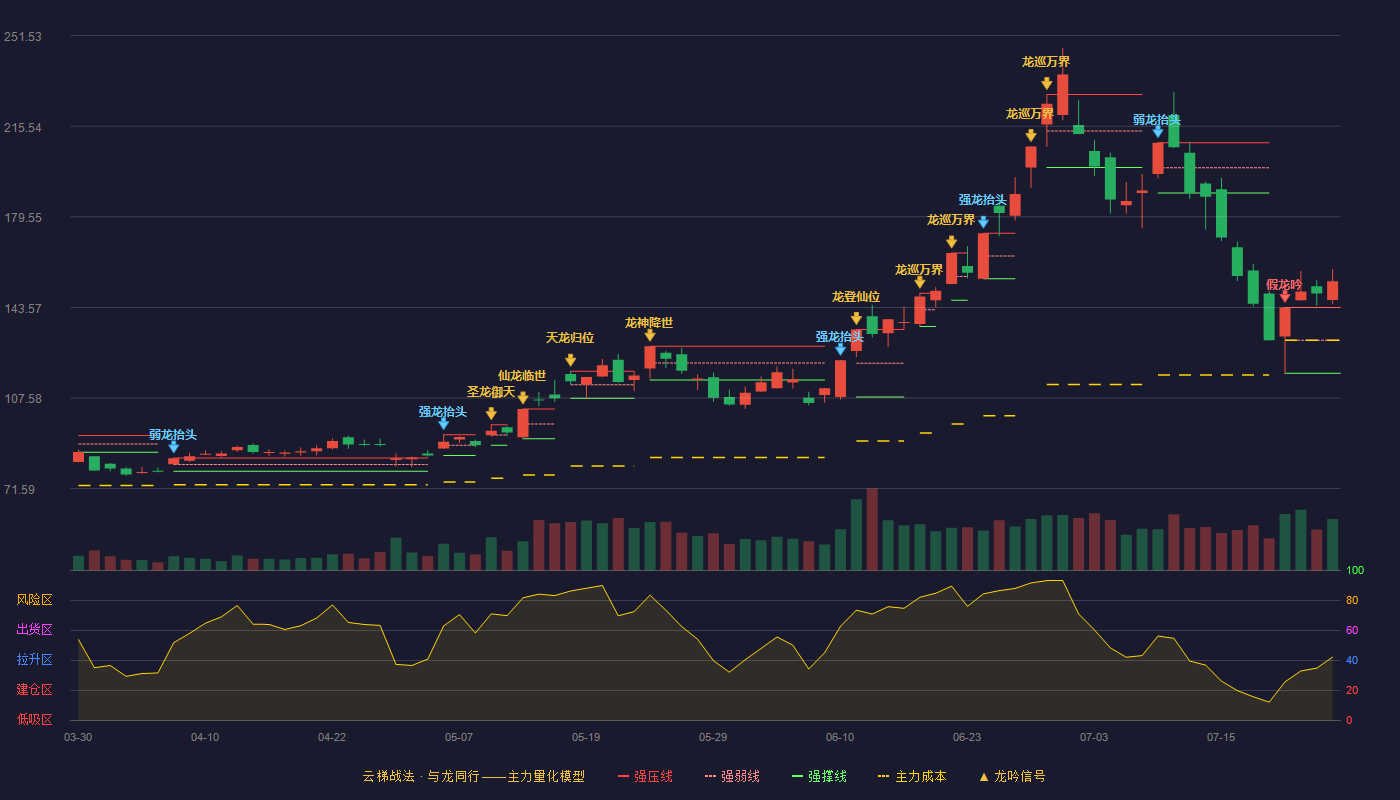Click the red 20 indicator scale value
Image resolution: width=1400 pixels, height=800 pixels.
click(x=1352, y=690)
